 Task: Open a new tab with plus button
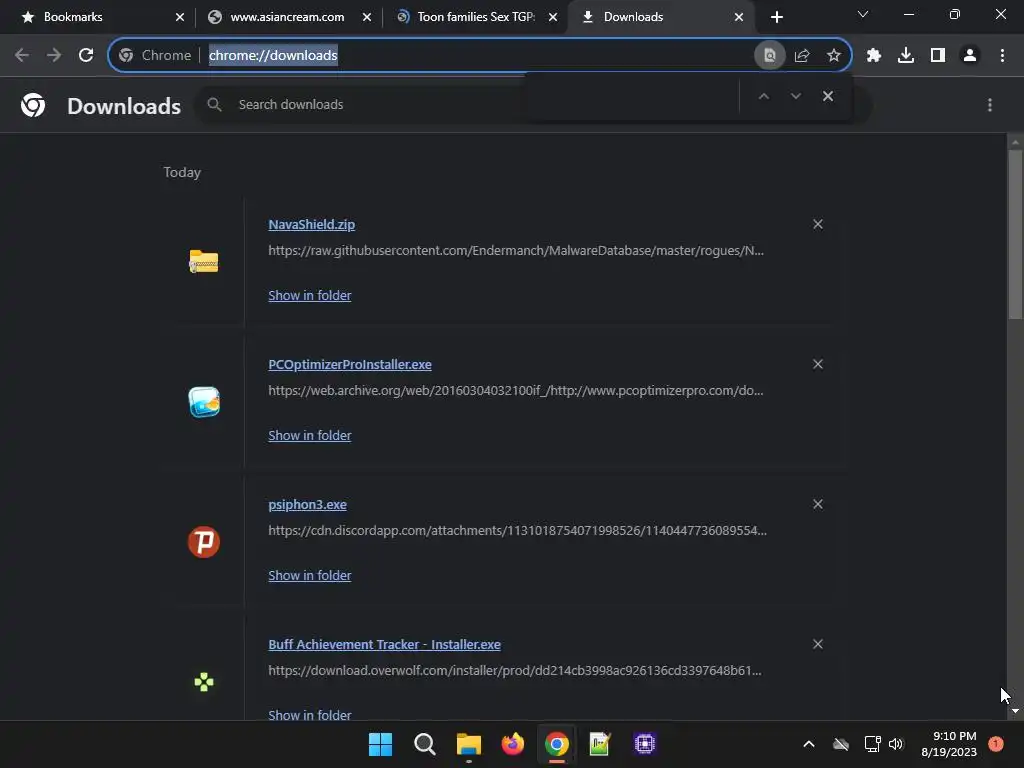coord(776,17)
